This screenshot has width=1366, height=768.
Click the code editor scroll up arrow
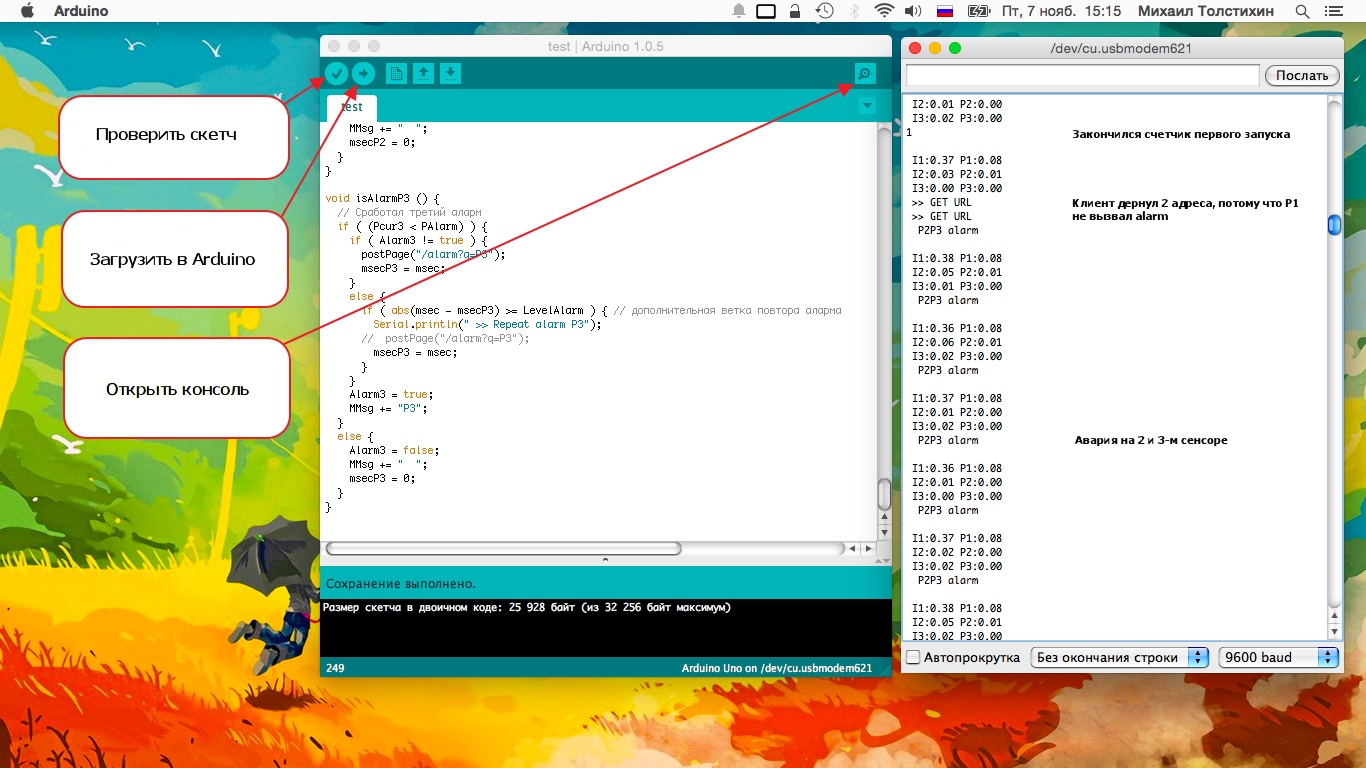pyautogui.click(x=884, y=517)
